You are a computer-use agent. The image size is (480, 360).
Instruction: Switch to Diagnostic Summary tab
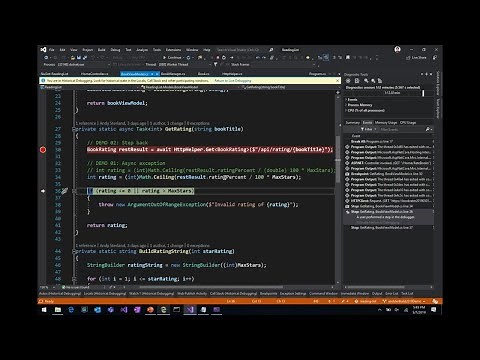353,123
